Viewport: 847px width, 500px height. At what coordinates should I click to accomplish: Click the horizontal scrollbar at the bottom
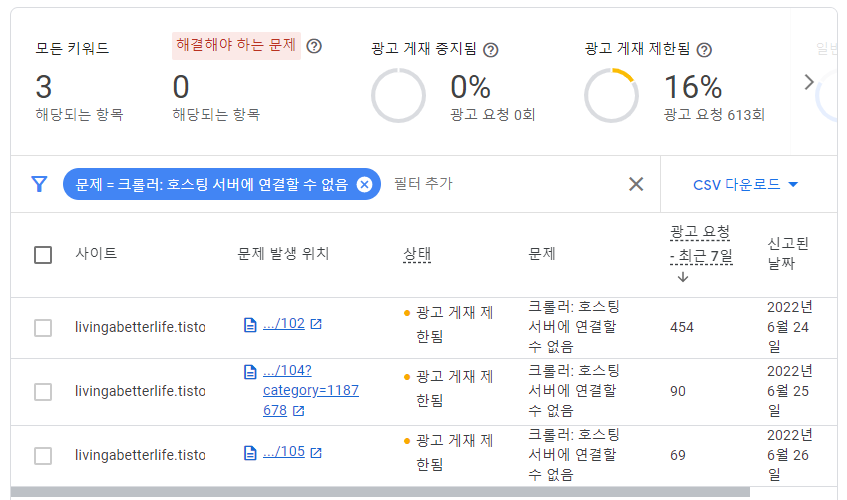380,492
